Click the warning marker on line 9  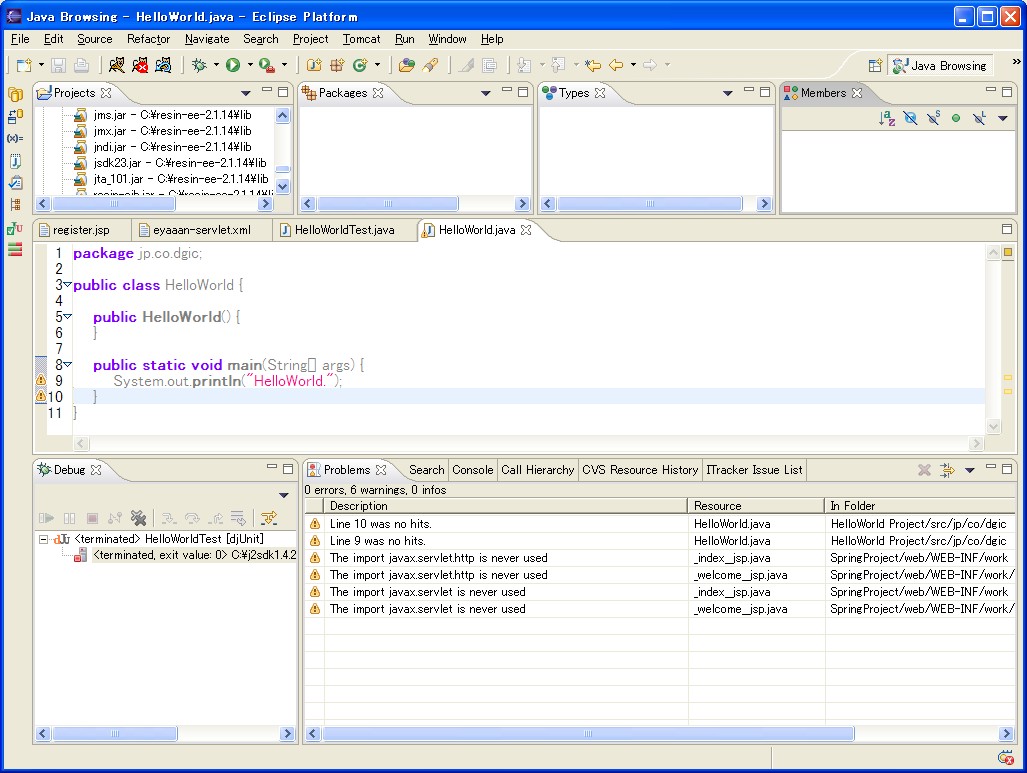(x=41, y=380)
